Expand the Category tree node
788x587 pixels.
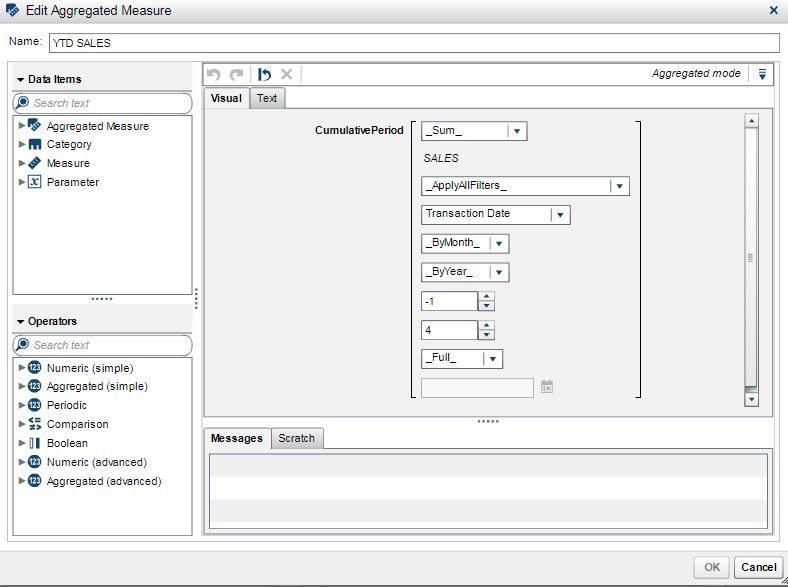[x=22, y=144]
